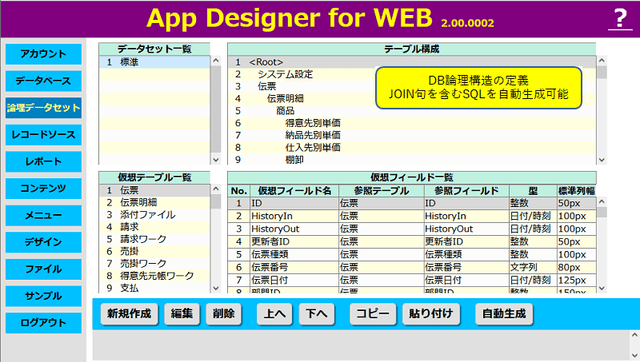Image resolution: width=640 pixels, height=362 pixels.
Task: Click the up arrow of the table structure scrollbar
Action: coord(602,60)
